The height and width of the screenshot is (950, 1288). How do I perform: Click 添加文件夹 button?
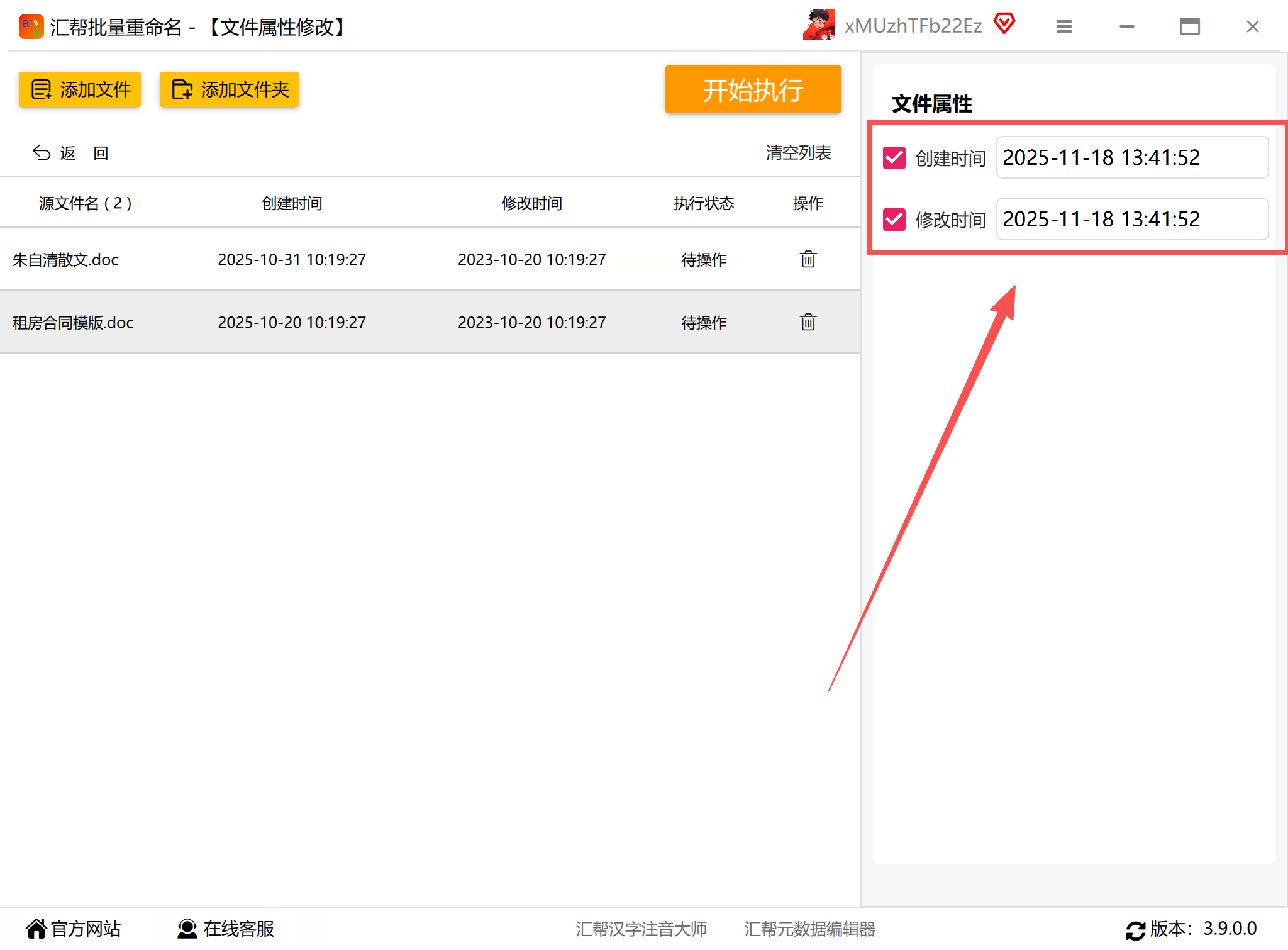coord(230,89)
